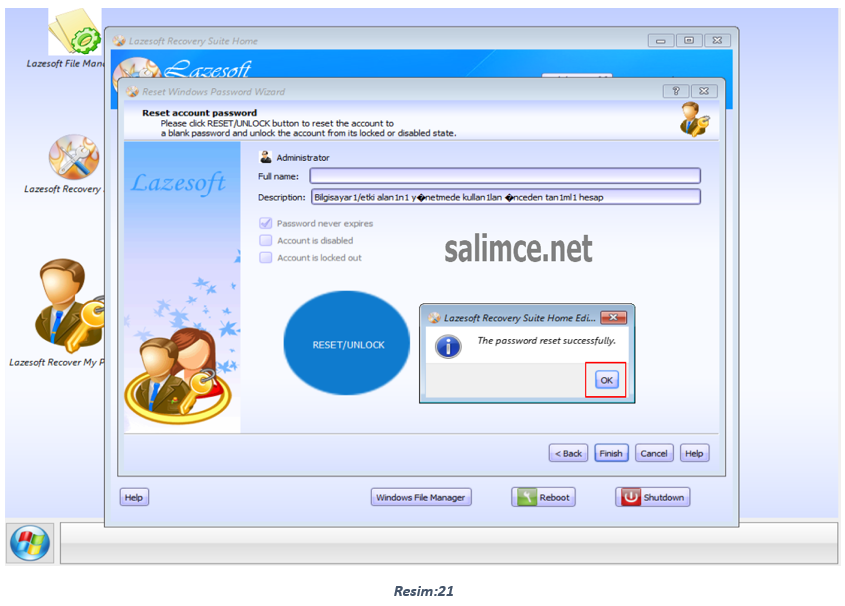Click the Finish button in wizard
This screenshot has height=606, width=845.
(x=611, y=453)
